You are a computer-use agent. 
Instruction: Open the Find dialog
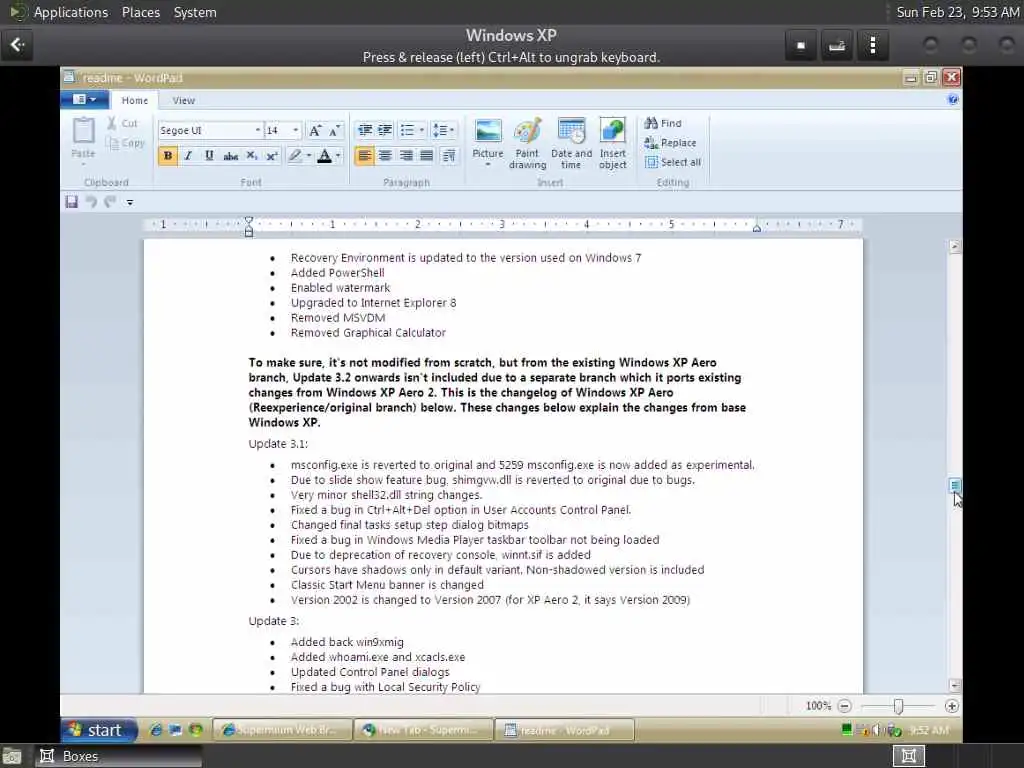tap(663, 123)
